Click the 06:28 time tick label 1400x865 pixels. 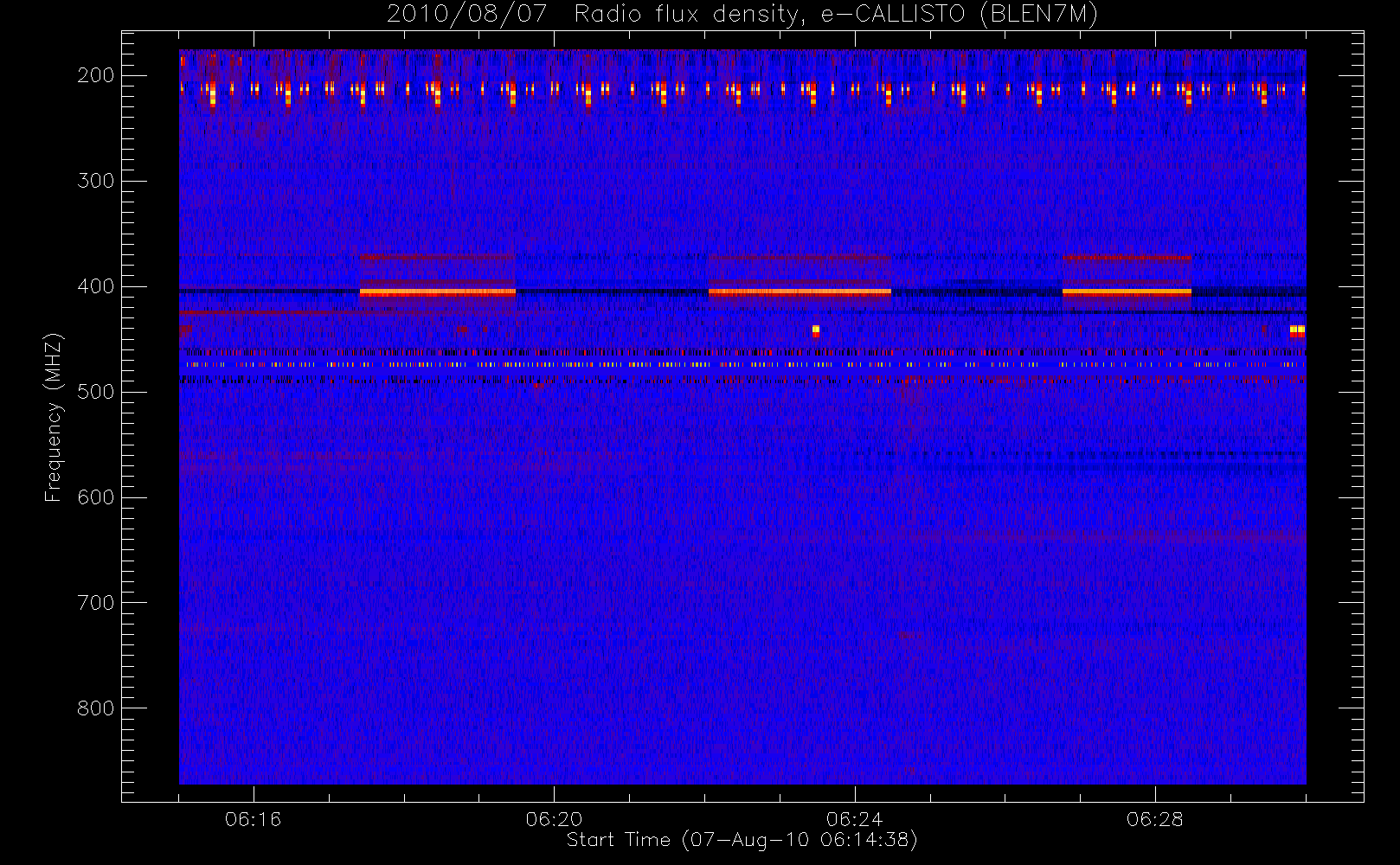[1155, 819]
